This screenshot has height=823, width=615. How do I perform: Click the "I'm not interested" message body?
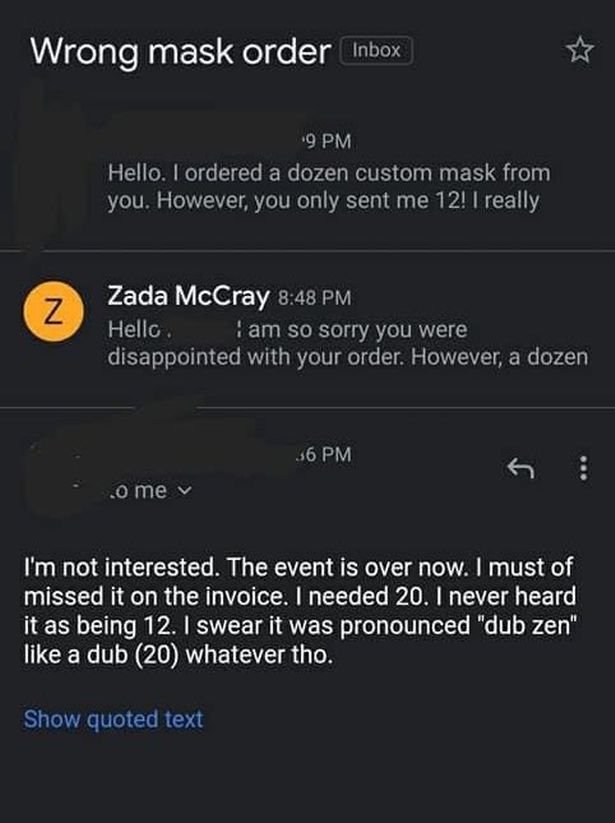(x=300, y=609)
